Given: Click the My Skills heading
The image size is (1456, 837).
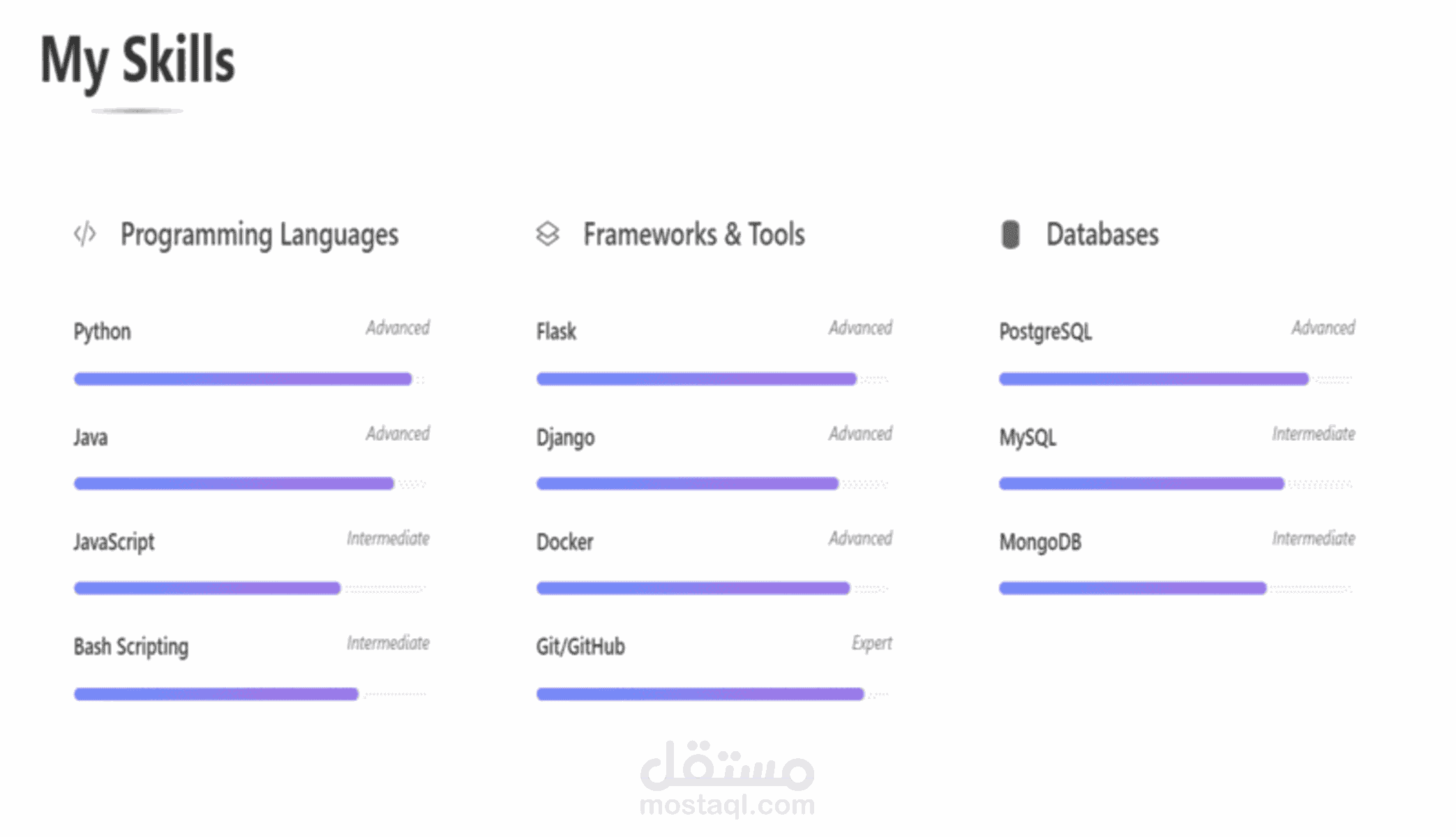Looking at the screenshot, I should [x=137, y=61].
